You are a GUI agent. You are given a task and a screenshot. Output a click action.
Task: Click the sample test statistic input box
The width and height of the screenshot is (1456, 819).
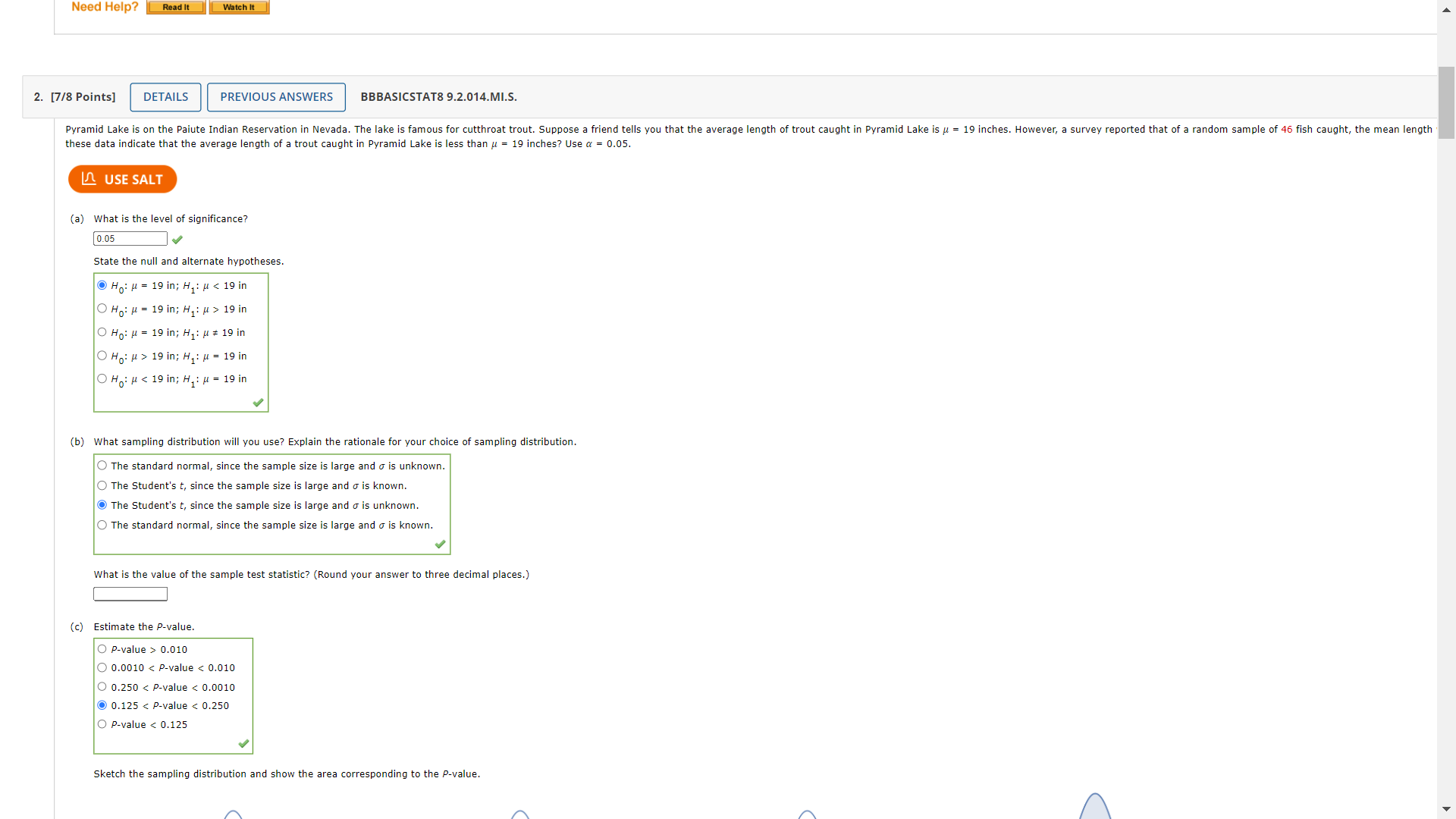130,594
